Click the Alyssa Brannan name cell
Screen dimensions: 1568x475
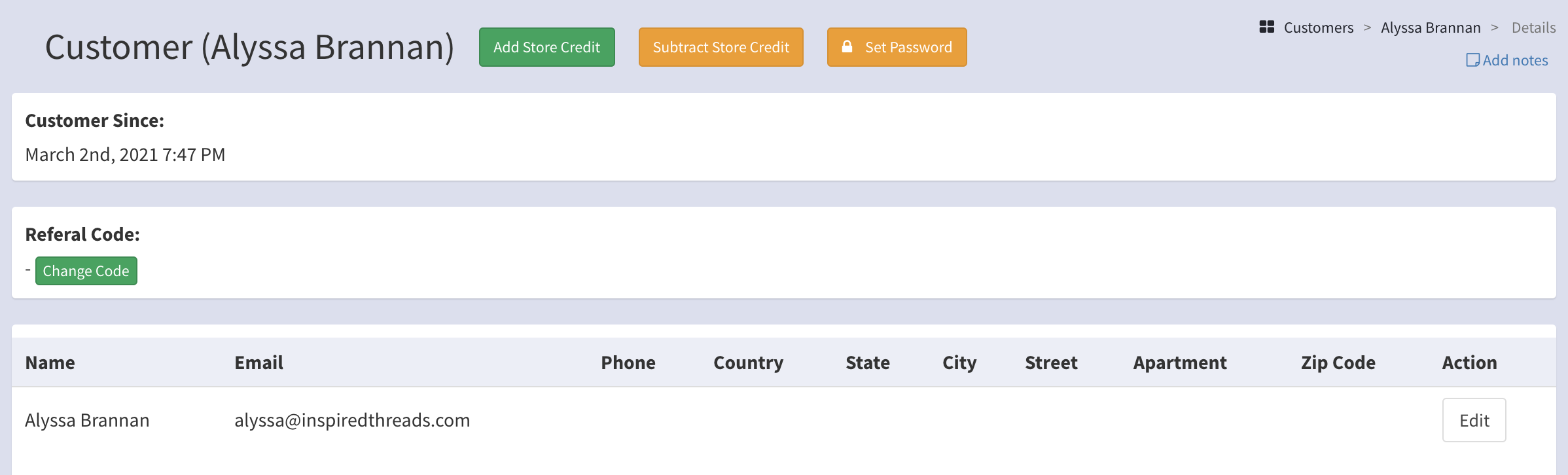pos(87,420)
